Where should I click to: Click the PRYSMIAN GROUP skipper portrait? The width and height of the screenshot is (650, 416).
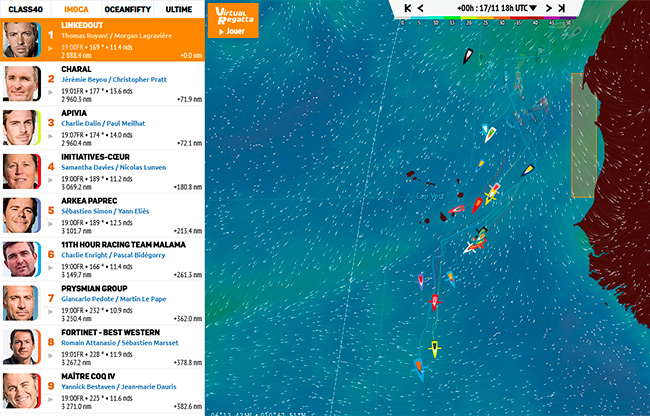[x=22, y=303]
